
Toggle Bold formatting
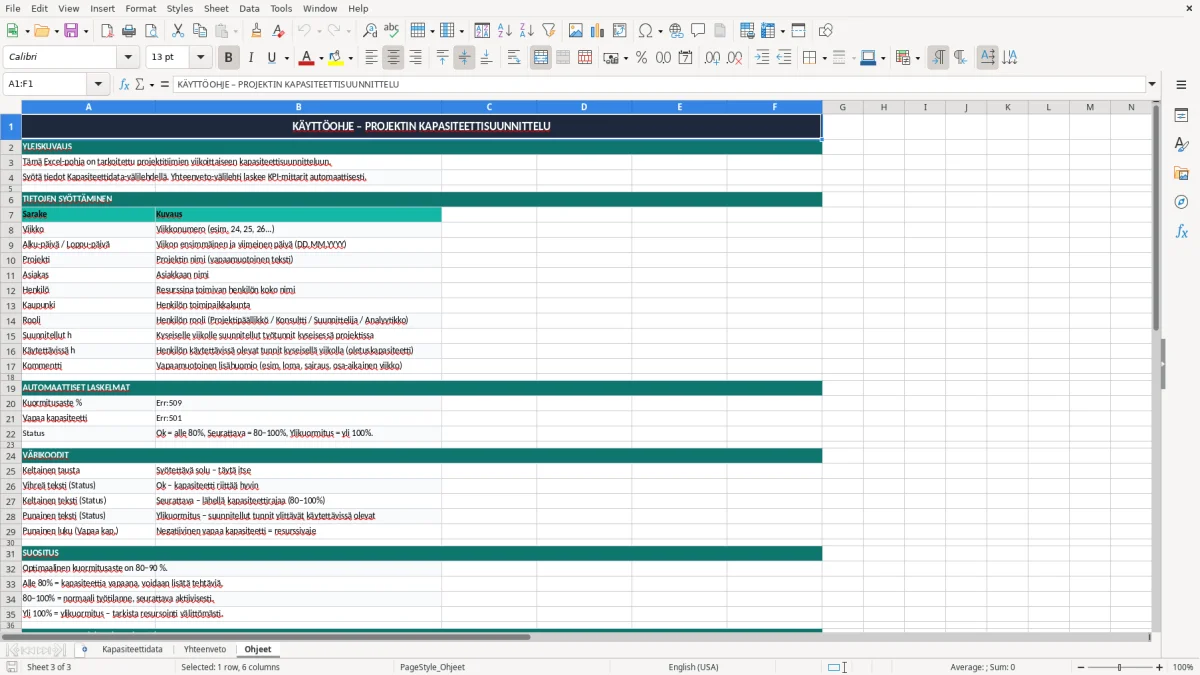click(228, 58)
